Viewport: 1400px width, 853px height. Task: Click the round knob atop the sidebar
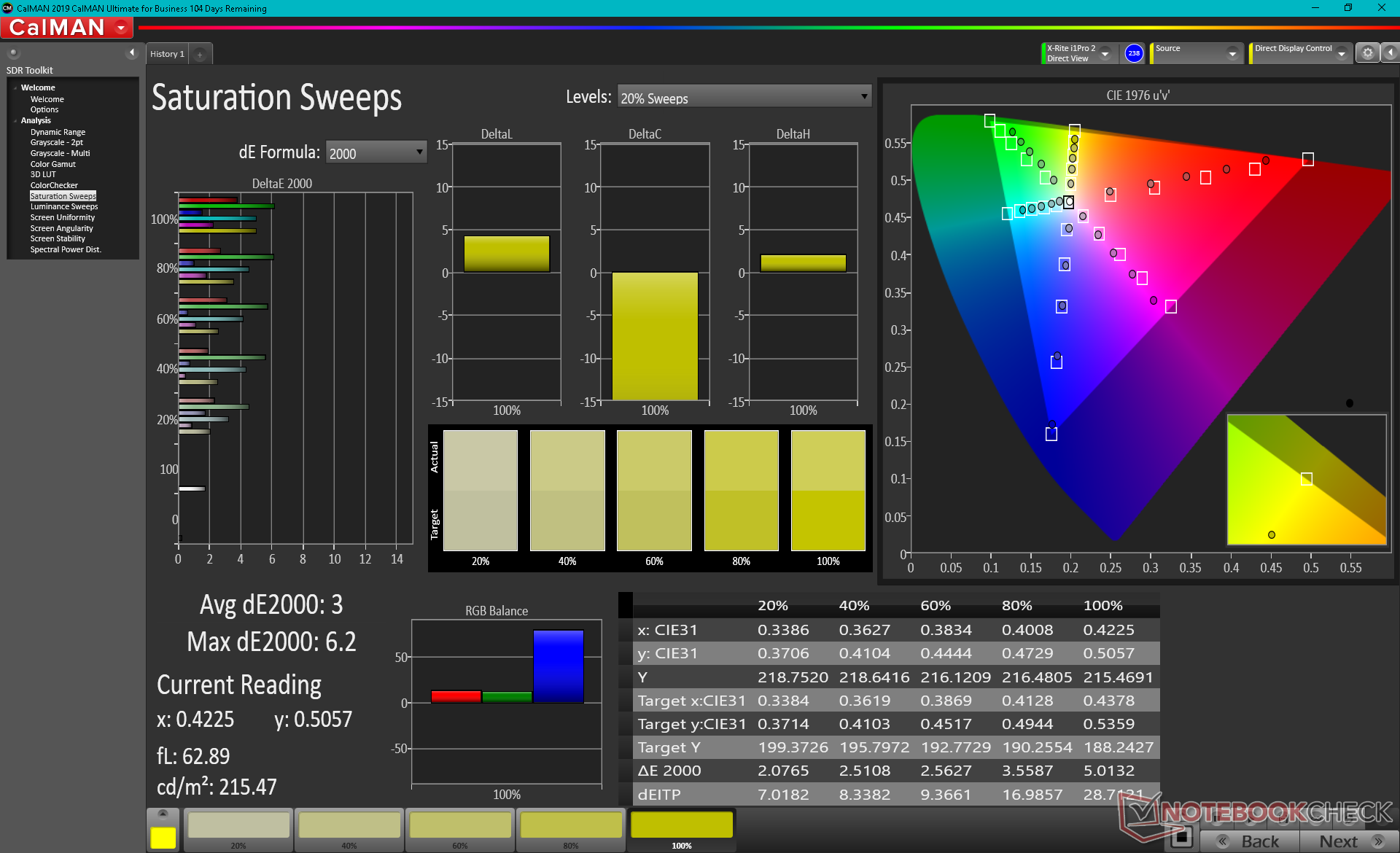(14, 52)
